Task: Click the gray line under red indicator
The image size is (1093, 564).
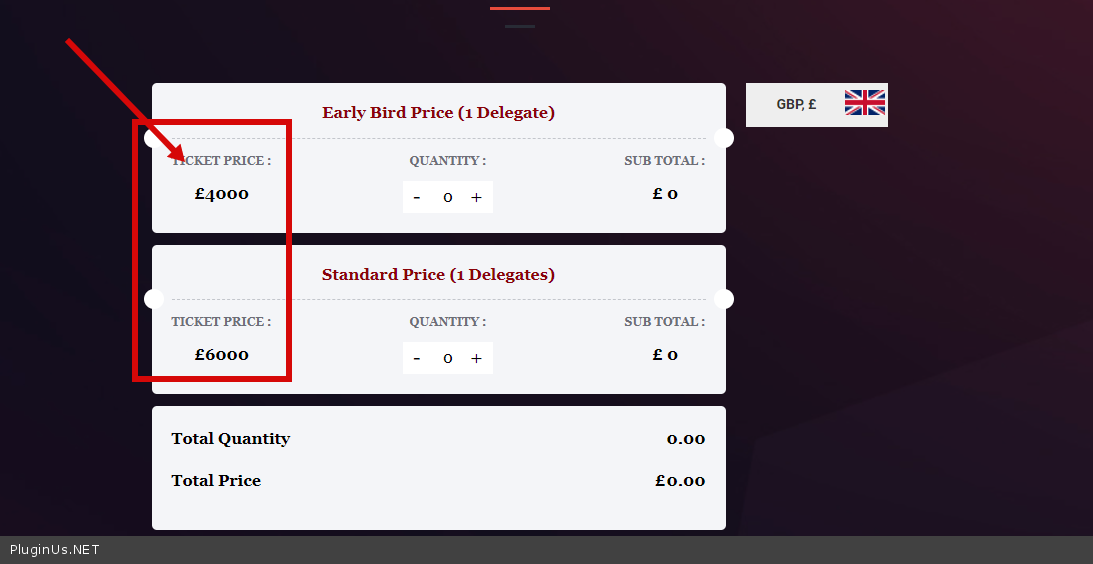Action: tap(519, 26)
